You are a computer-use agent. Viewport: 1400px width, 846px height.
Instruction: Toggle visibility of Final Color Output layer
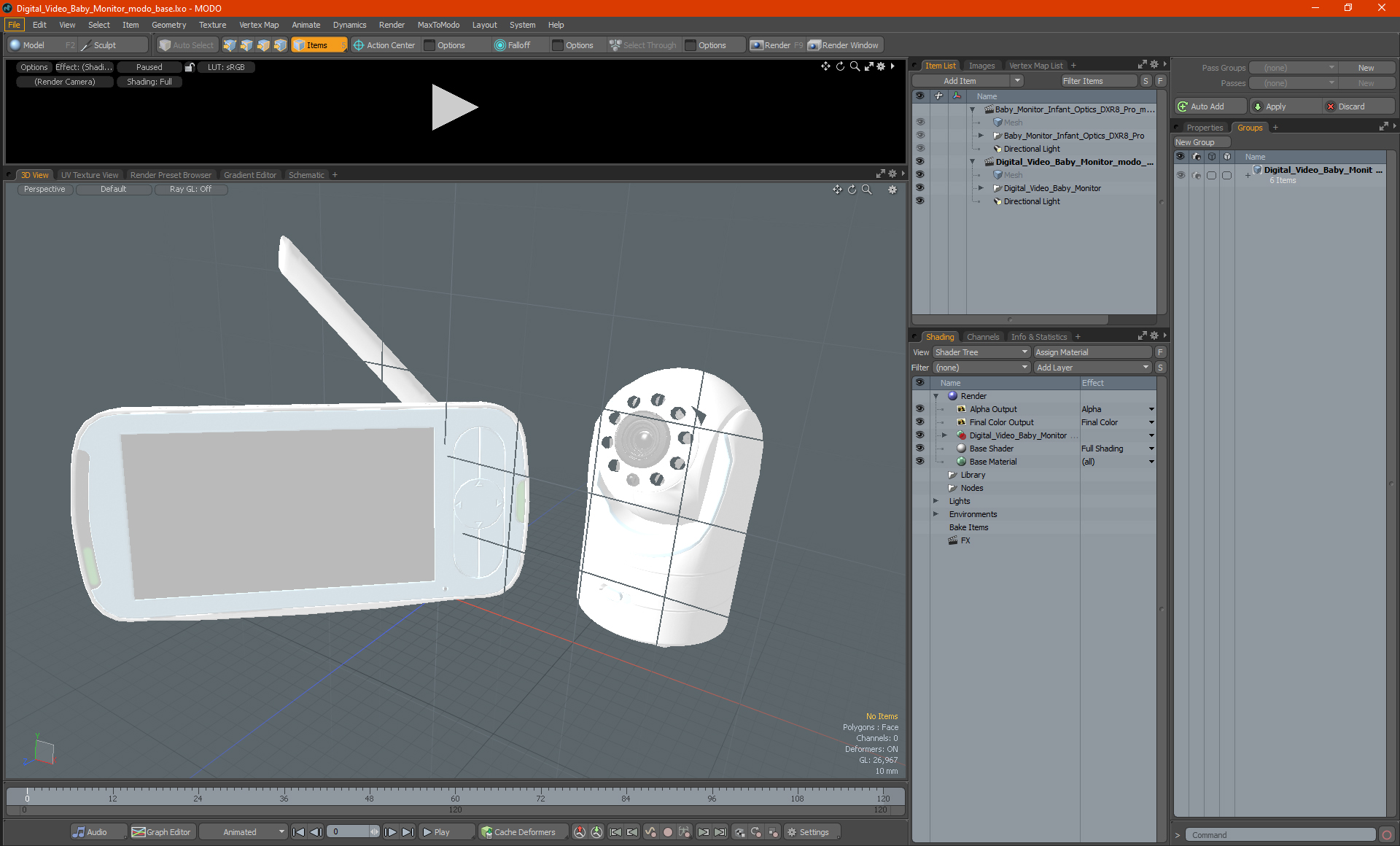(x=919, y=422)
